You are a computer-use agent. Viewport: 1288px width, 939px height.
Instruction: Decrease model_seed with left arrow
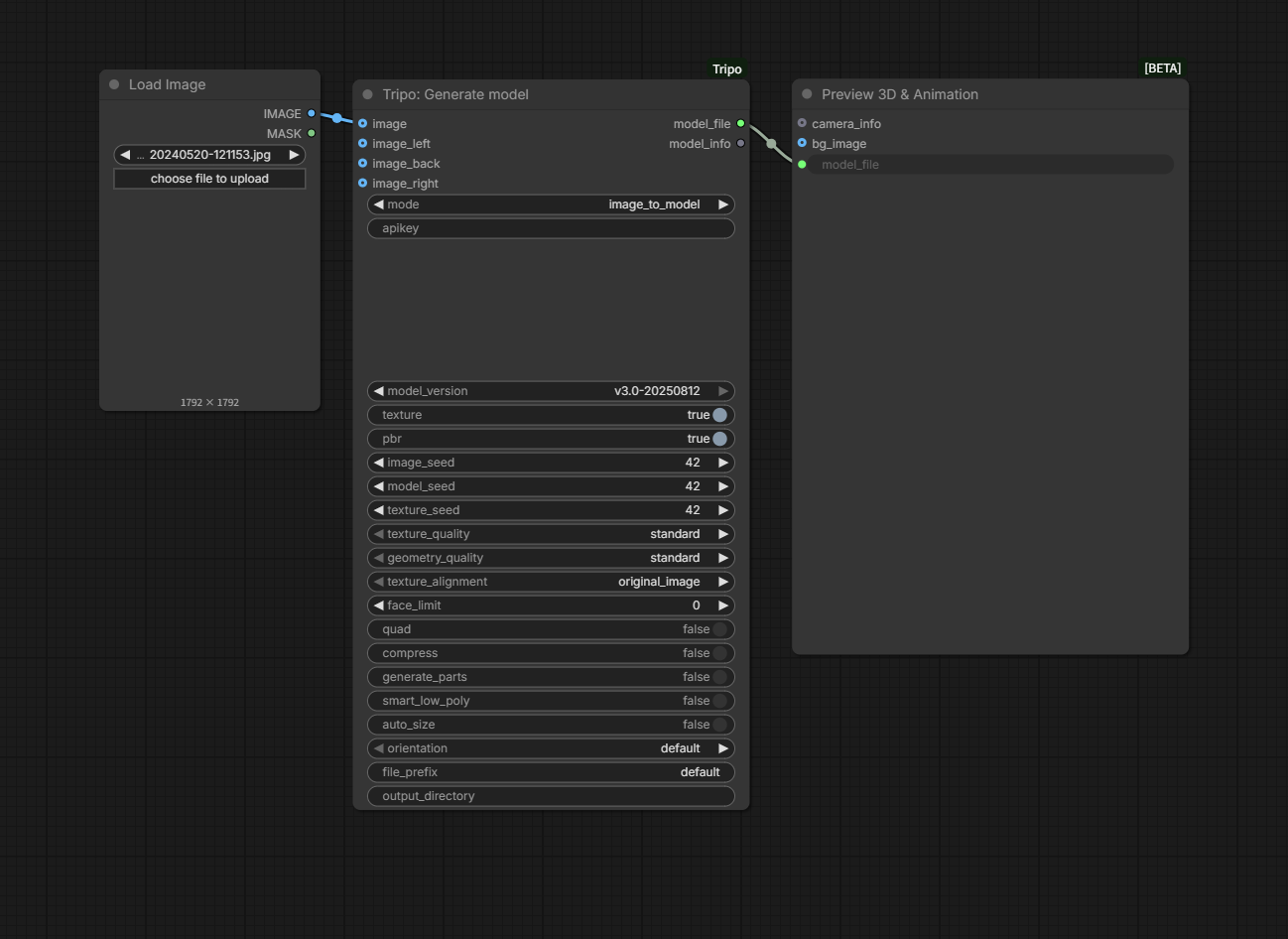coord(378,486)
